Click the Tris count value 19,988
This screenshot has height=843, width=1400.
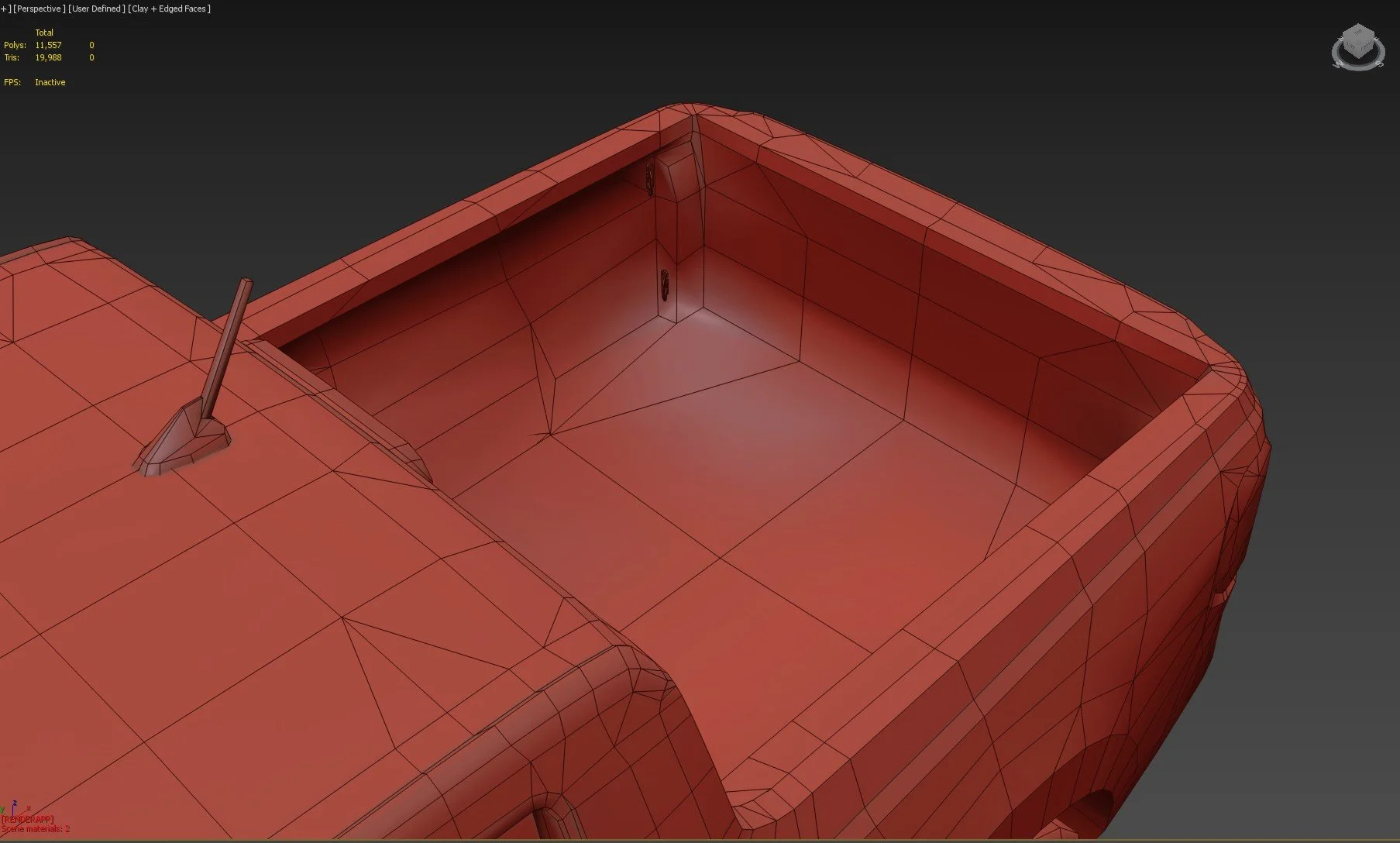point(48,57)
